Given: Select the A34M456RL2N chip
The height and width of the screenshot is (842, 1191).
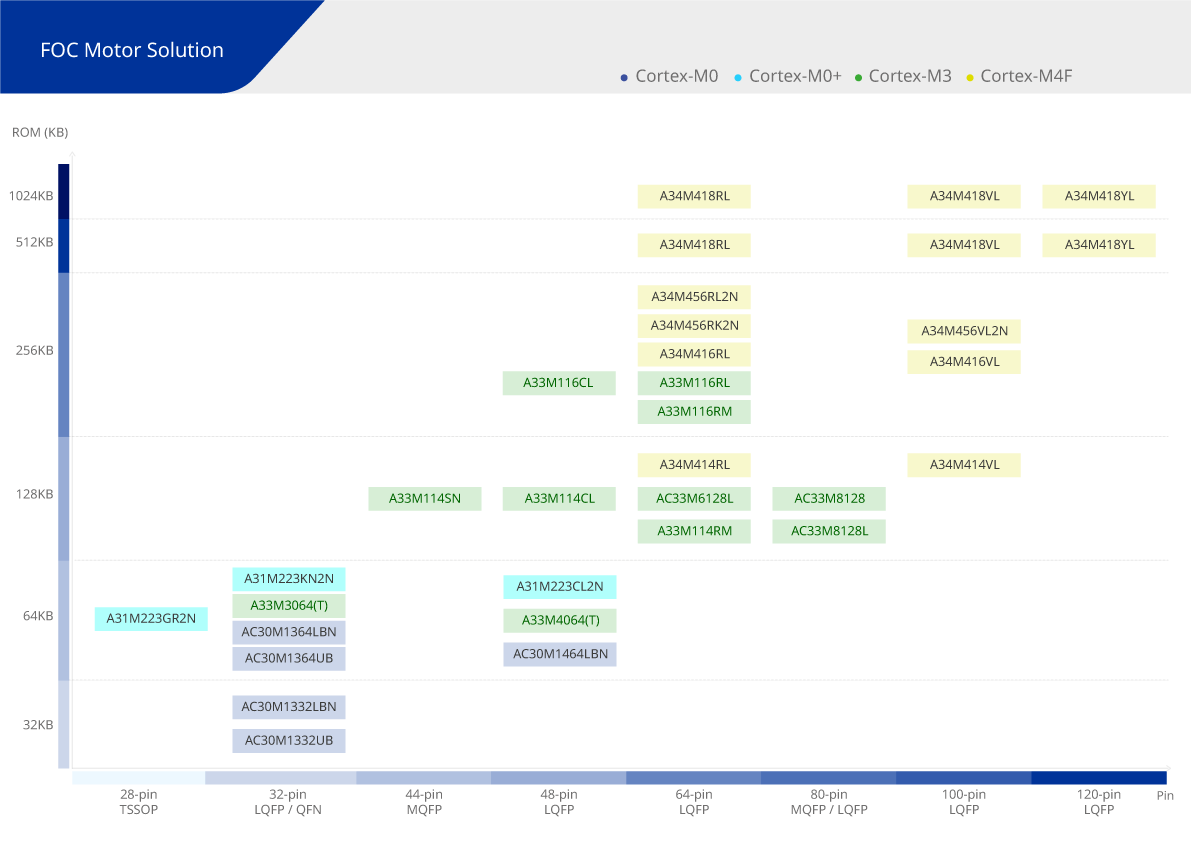Looking at the screenshot, I should [x=694, y=297].
